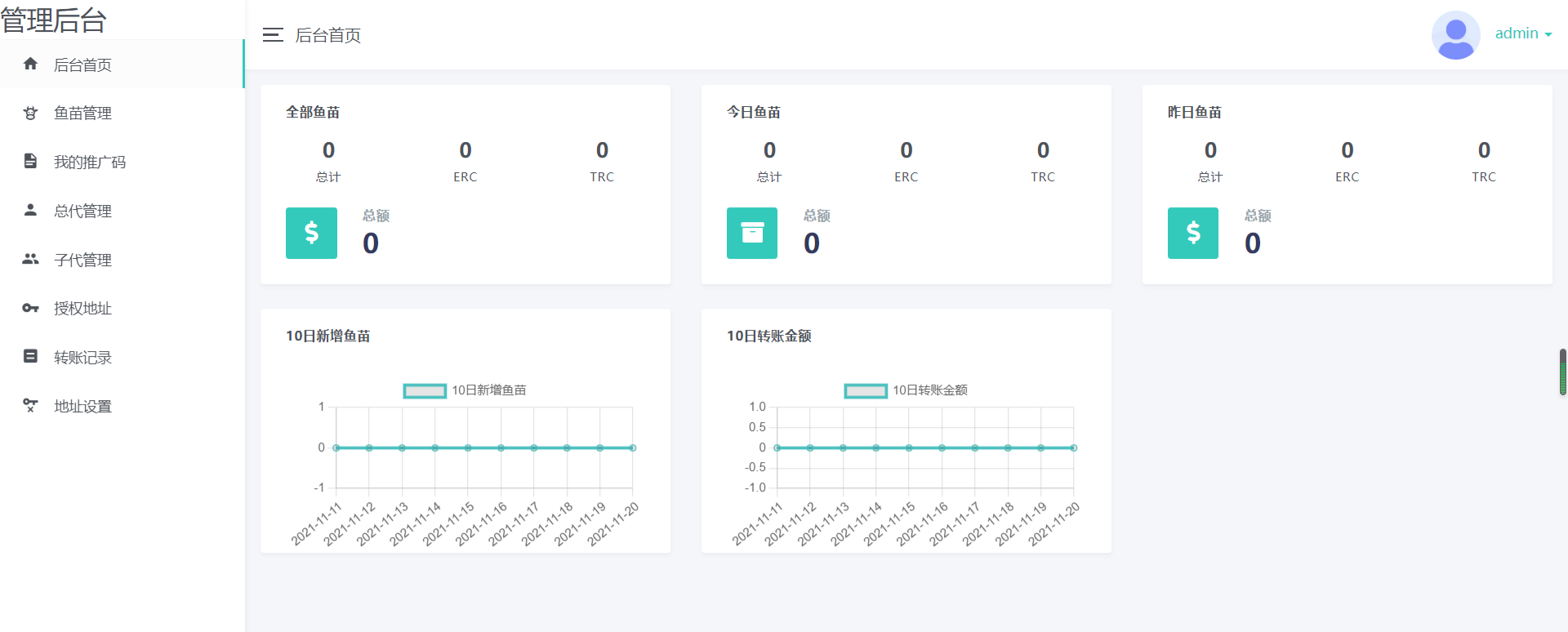
Task: Click the document icon beside 我的推广码
Action: click(x=30, y=161)
